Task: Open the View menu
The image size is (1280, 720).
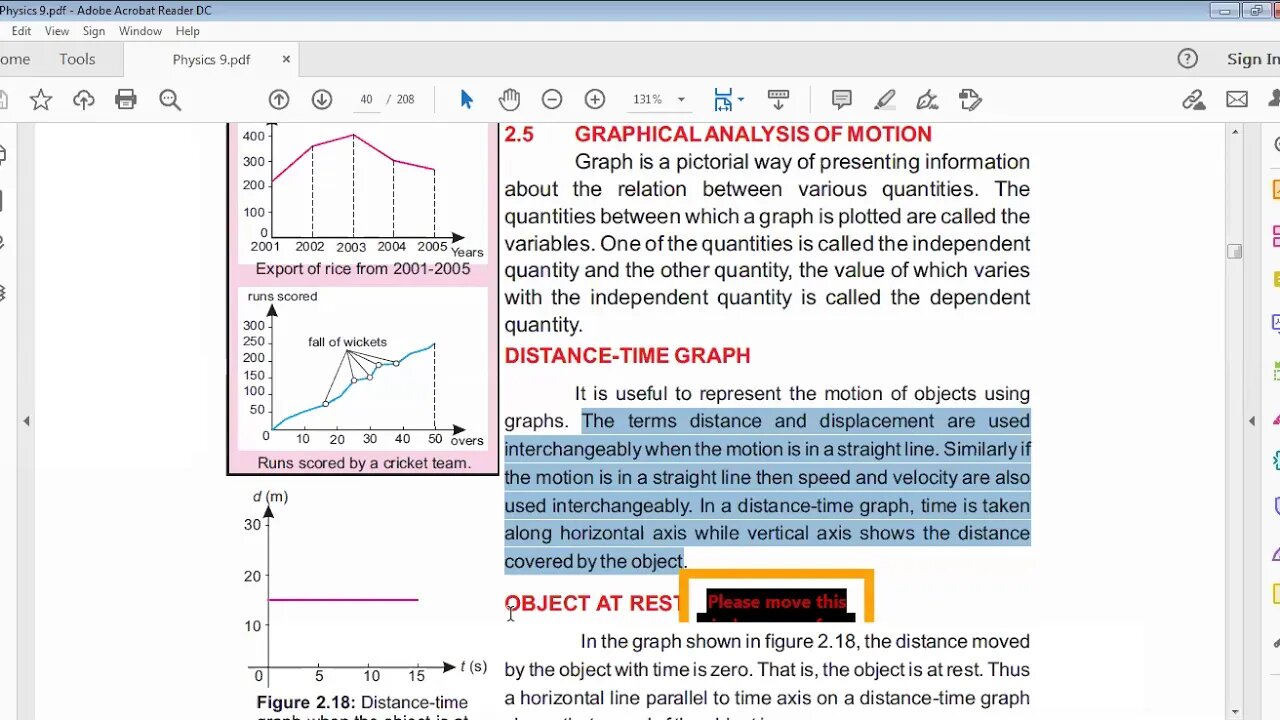Action: coord(57,31)
